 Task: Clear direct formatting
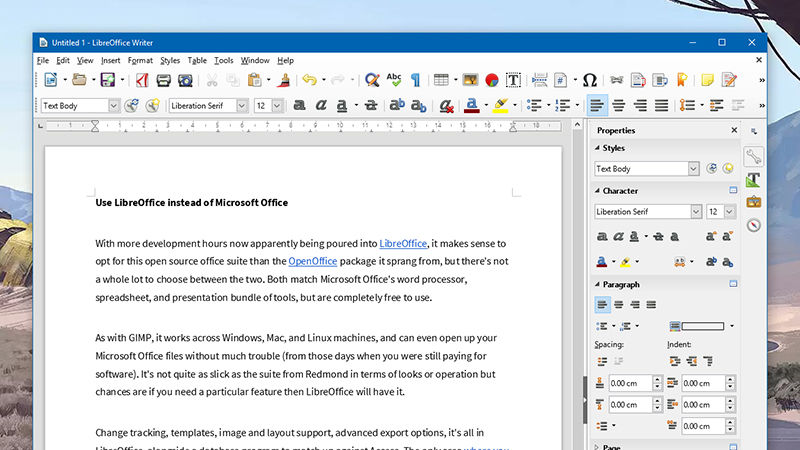[446, 106]
